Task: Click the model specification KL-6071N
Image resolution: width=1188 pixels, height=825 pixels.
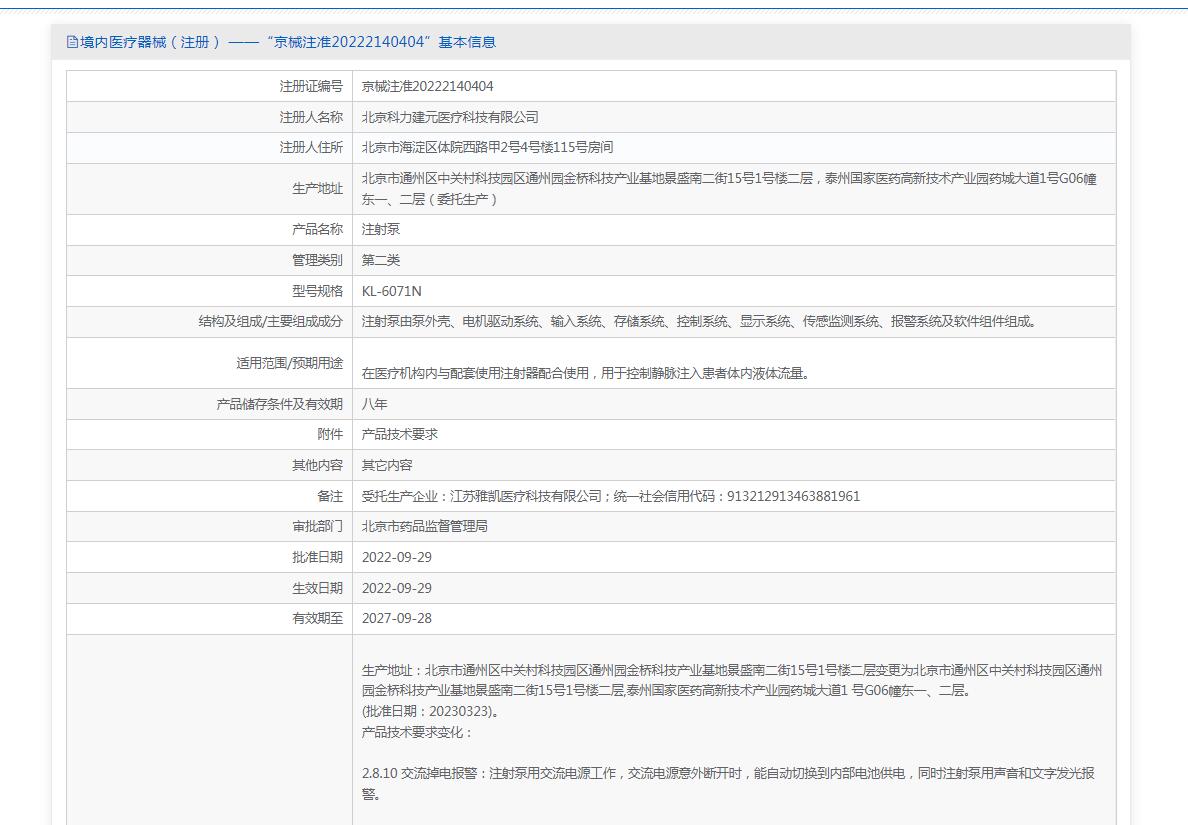Action: 392,291
